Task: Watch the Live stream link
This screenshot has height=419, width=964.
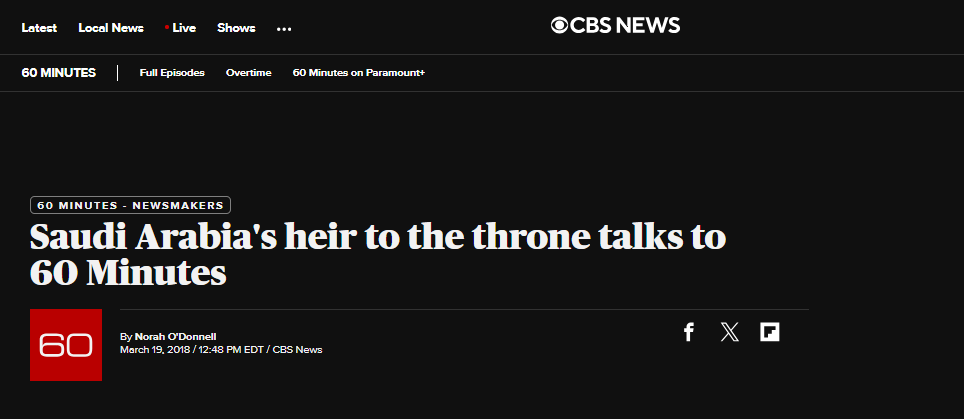Action: click(181, 28)
